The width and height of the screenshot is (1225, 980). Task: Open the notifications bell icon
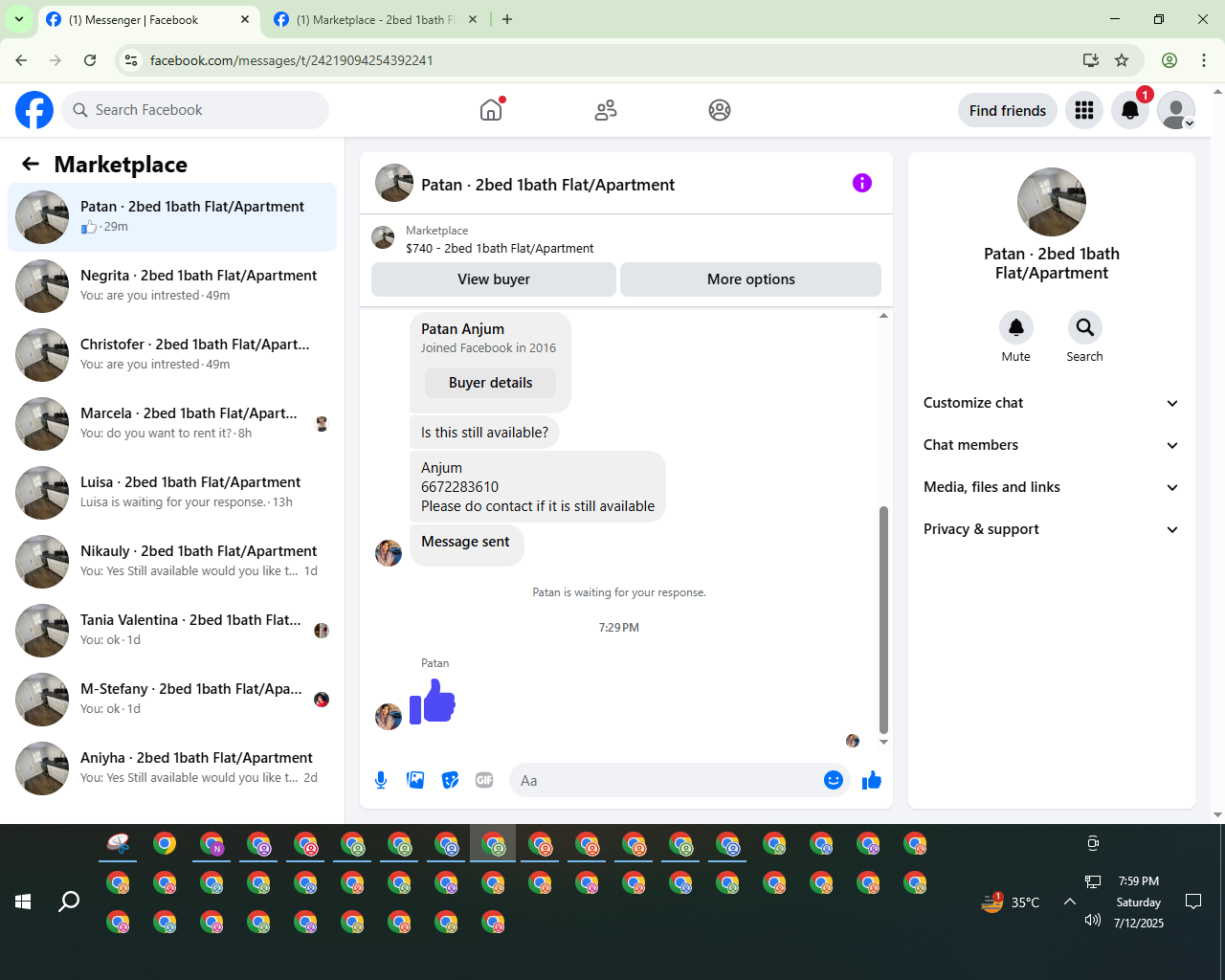point(1130,110)
